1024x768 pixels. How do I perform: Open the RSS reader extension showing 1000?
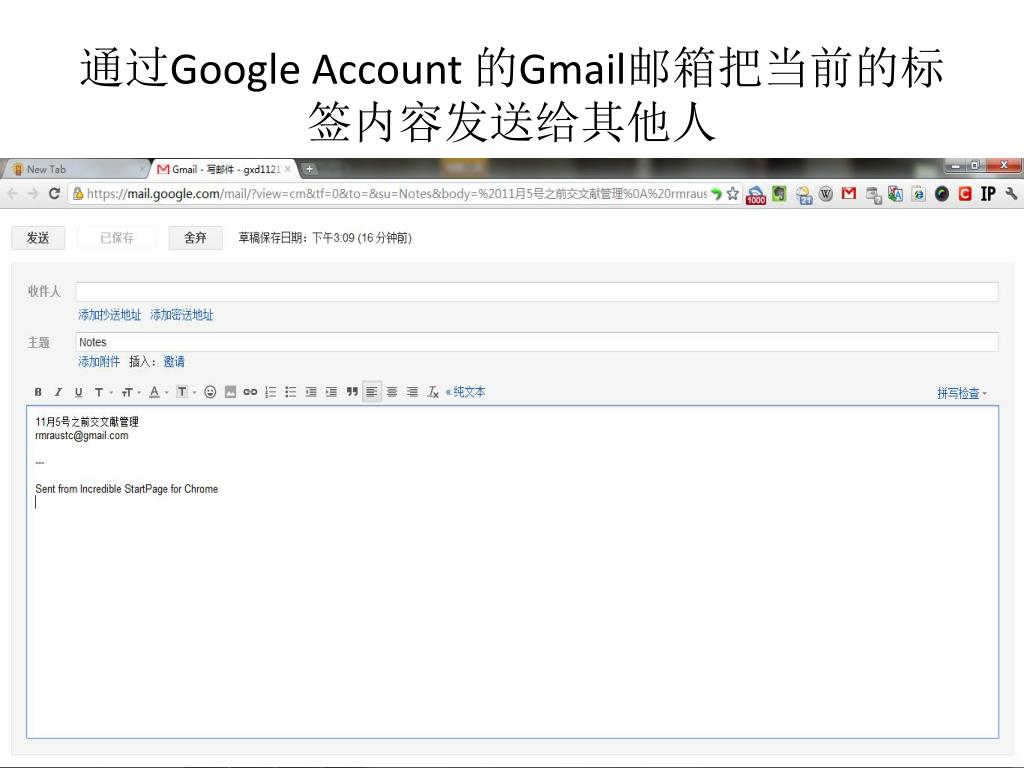tap(756, 195)
